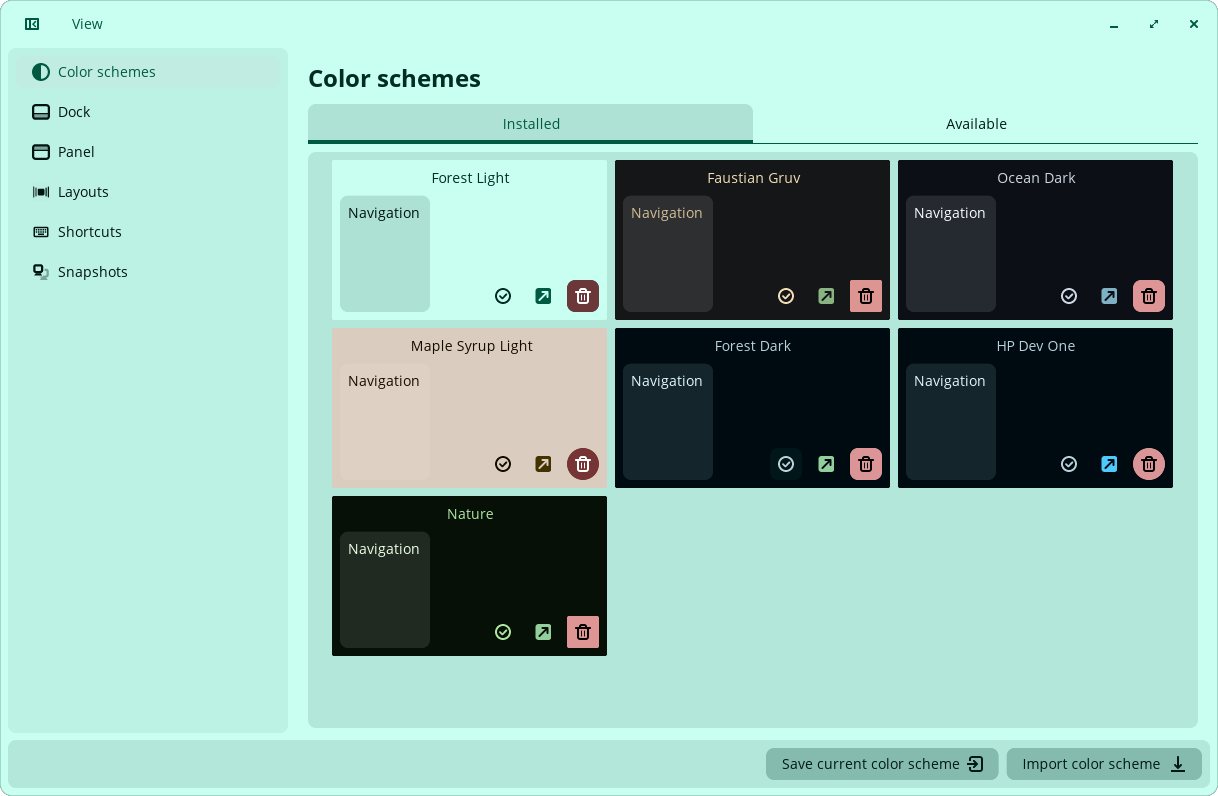
Task: Delete the Nature color scheme
Action: tap(583, 632)
